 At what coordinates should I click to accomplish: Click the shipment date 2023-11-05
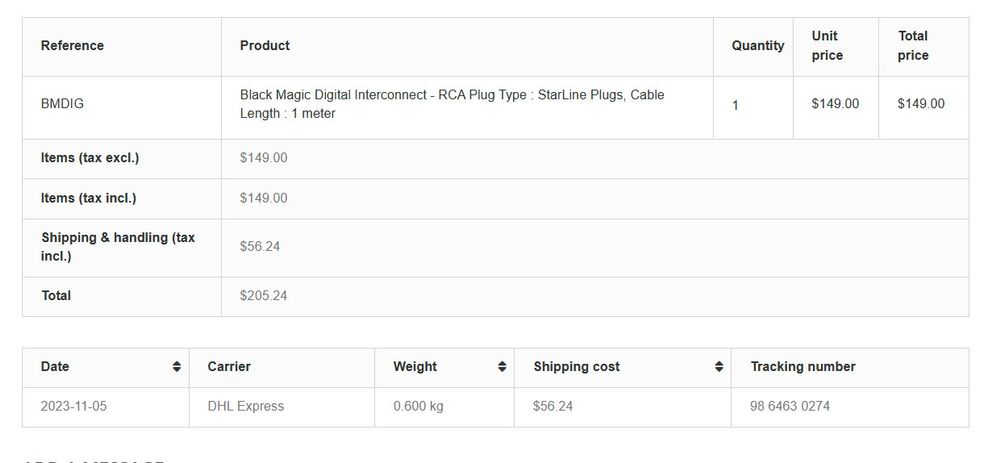(x=73, y=406)
